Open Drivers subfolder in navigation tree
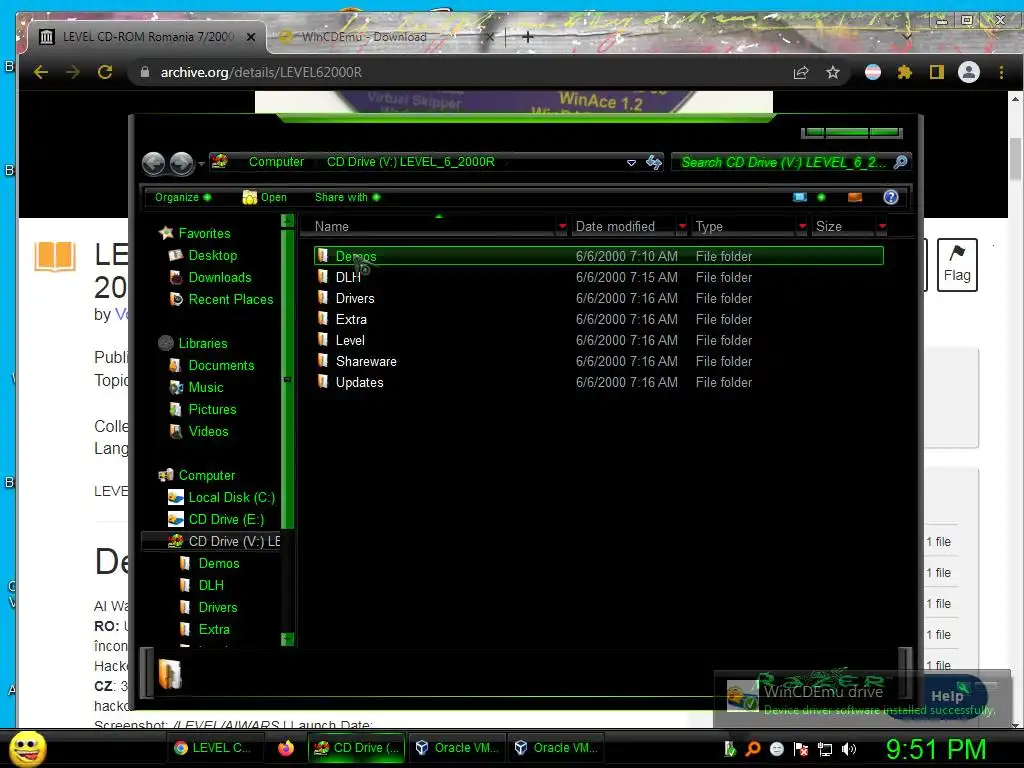This screenshot has height=768, width=1024. coord(208,607)
